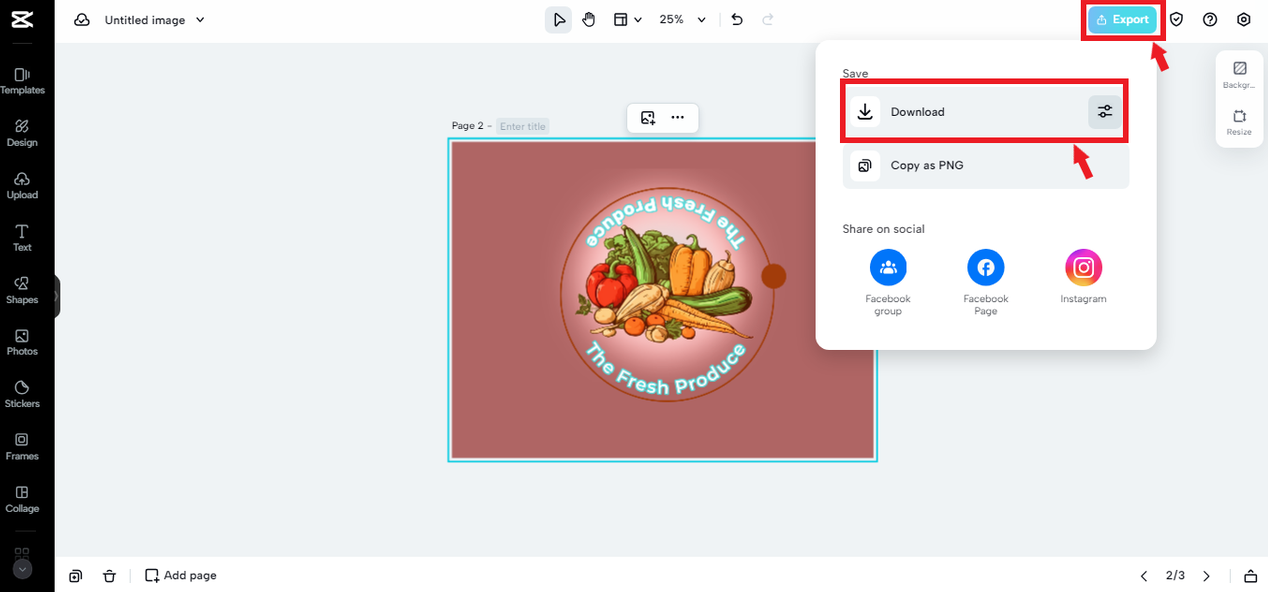Screen dimensions: 1268x592
Task: Duplicate the page with bottom-left icon
Action: (75, 576)
